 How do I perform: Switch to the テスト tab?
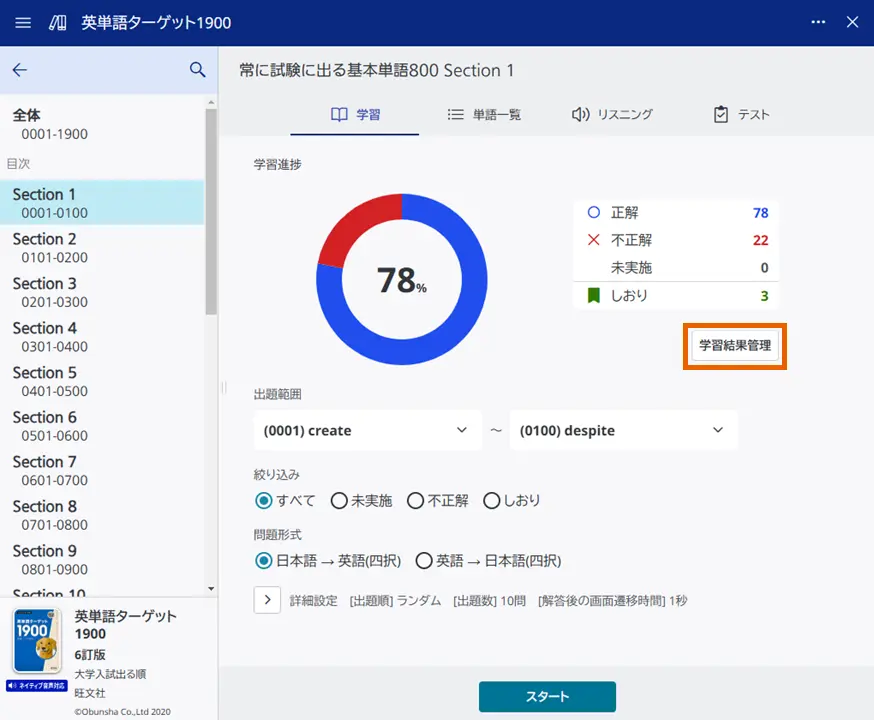[740, 115]
